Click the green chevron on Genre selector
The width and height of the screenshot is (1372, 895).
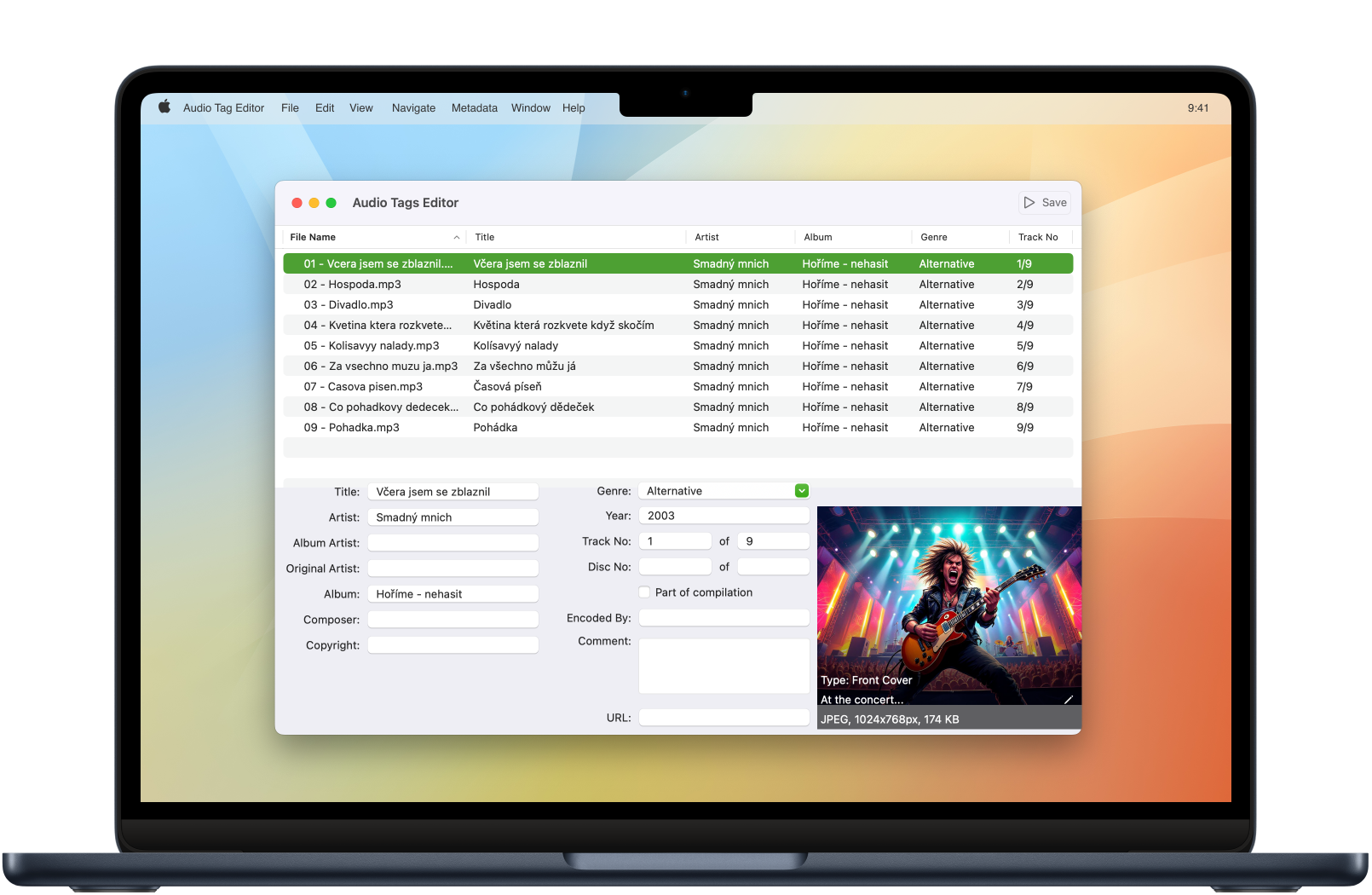(800, 490)
